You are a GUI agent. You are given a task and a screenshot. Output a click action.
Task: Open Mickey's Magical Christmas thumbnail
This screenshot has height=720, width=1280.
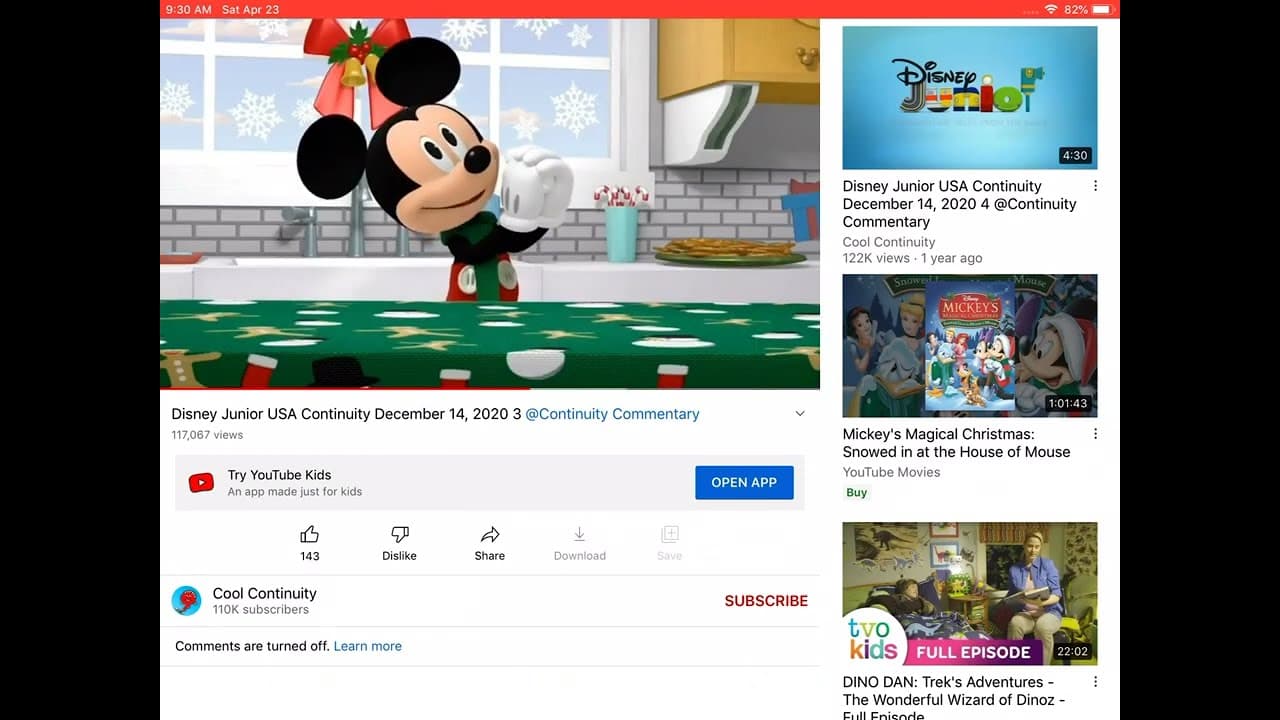point(970,346)
